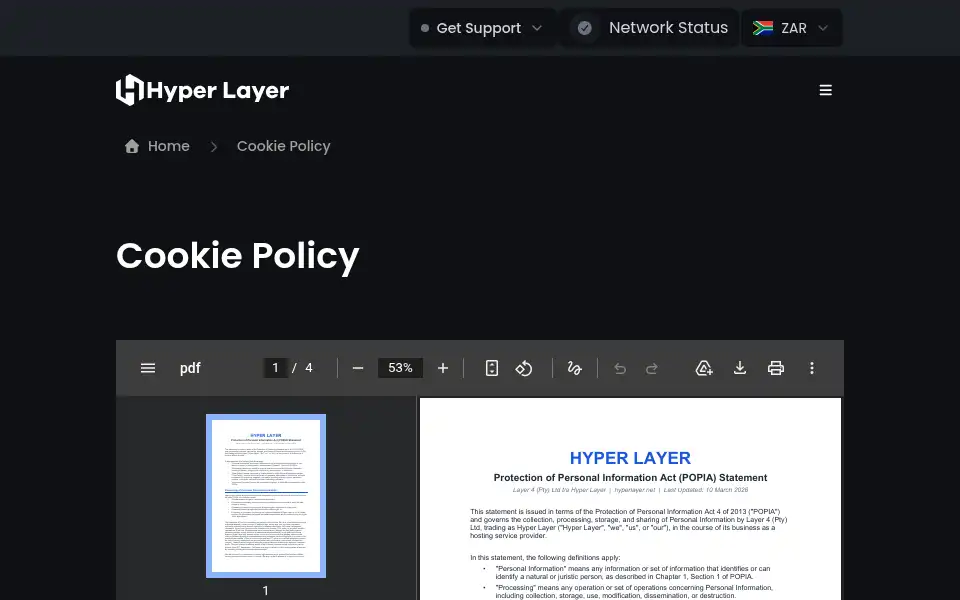Click the South African flag icon
Image resolution: width=960 pixels, height=600 pixels.
point(763,28)
